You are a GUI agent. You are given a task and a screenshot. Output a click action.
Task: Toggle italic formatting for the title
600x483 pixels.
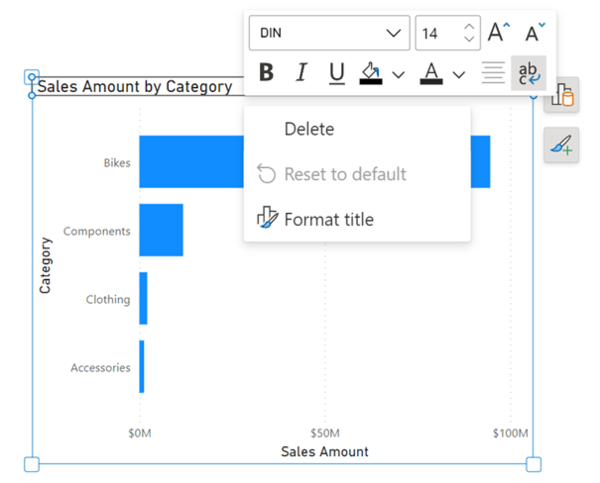pos(302,72)
